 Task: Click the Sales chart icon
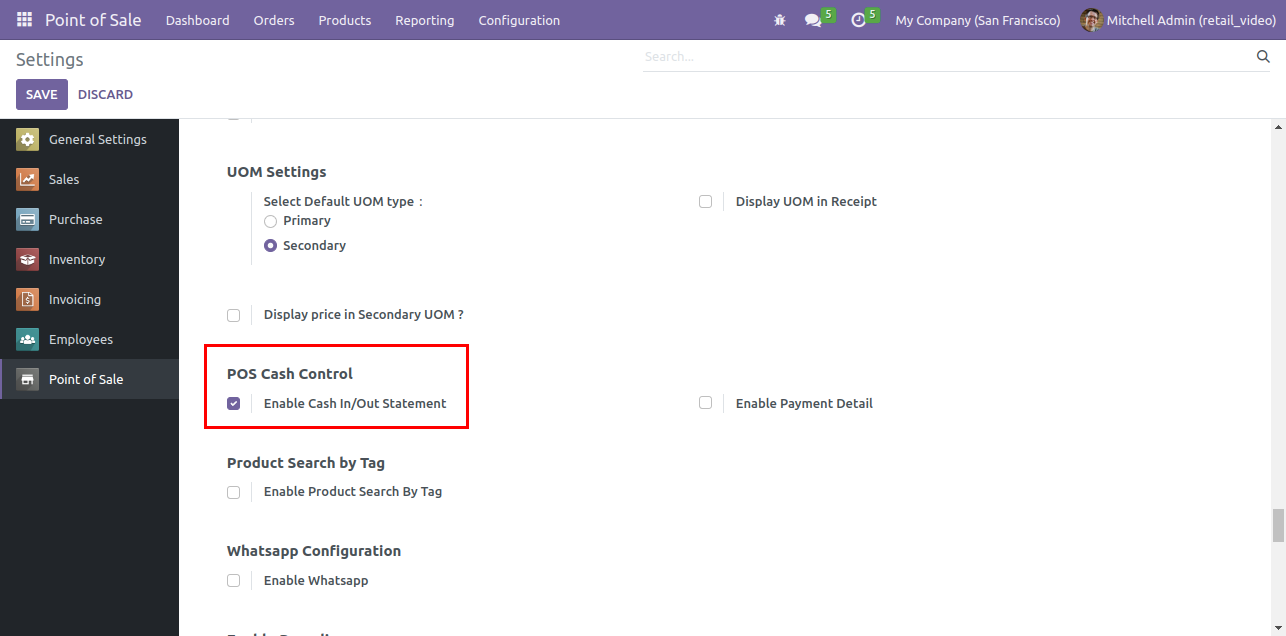[x=28, y=180]
